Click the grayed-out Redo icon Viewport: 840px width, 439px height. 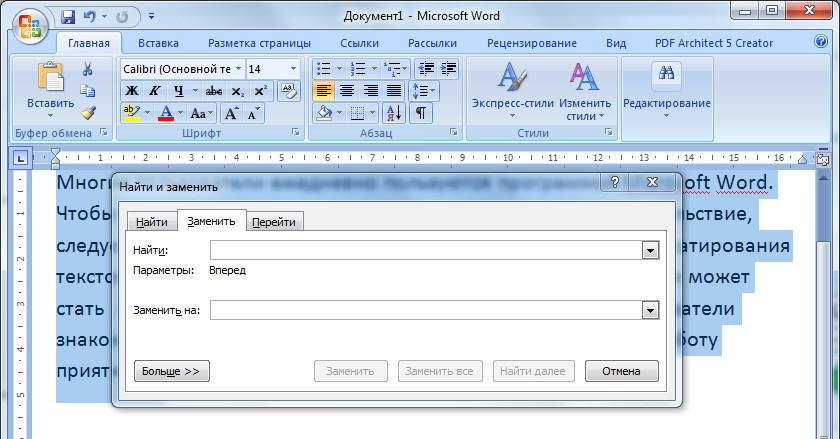click(x=122, y=17)
